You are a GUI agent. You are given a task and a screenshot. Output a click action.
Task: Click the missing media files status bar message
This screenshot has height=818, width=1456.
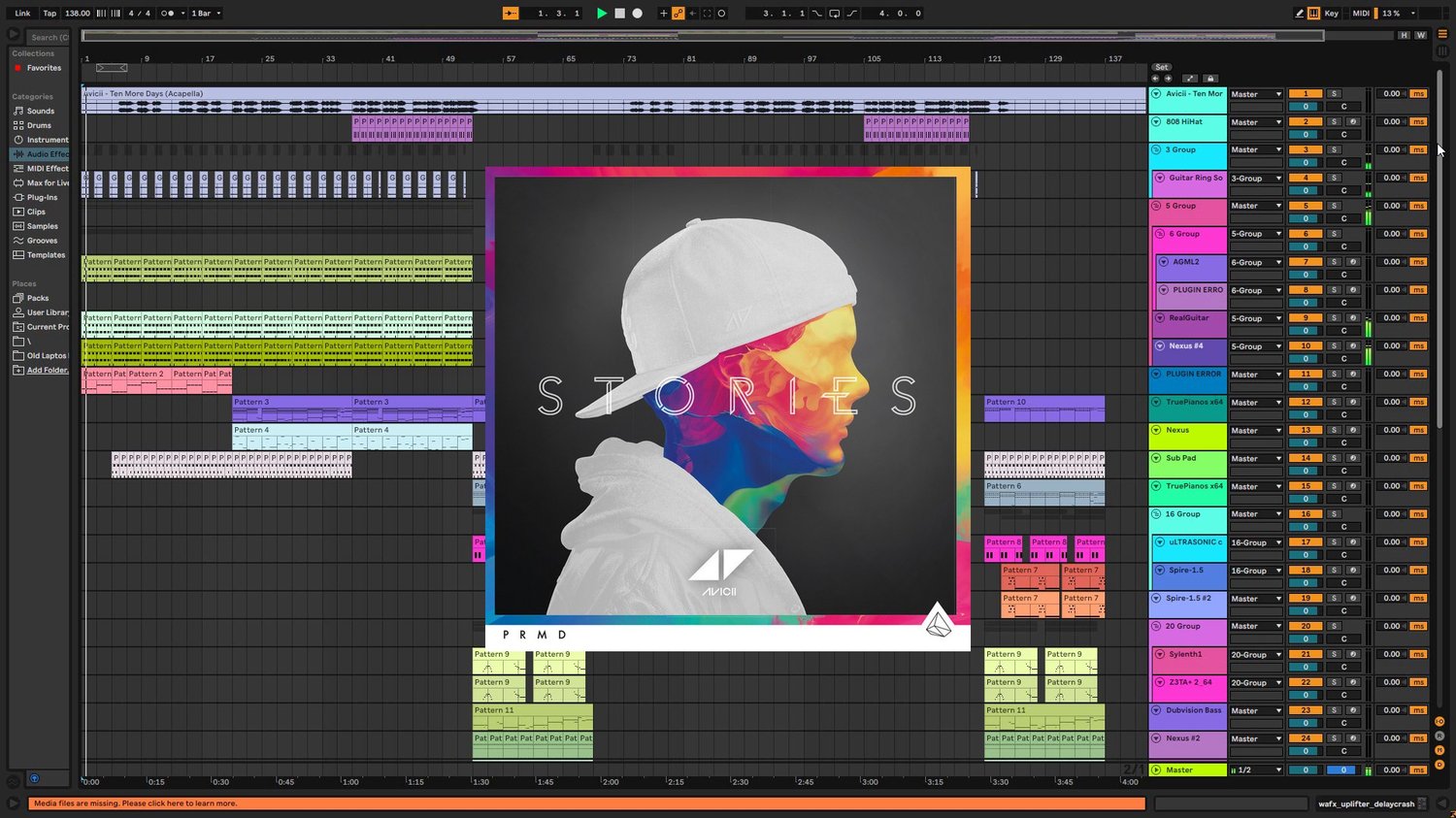click(587, 803)
